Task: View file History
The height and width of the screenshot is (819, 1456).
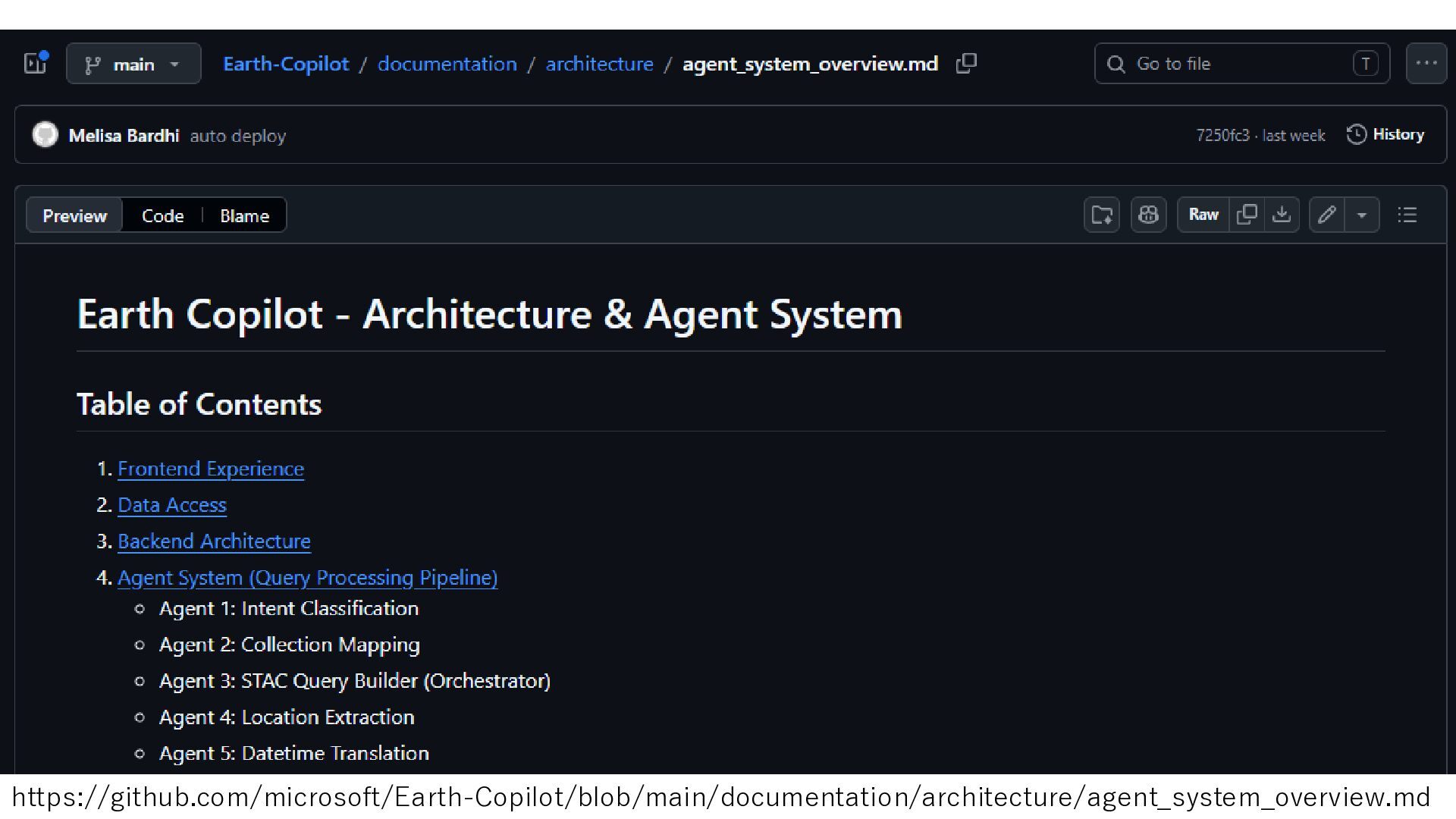Action: pyautogui.click(x=1385, y=135)
